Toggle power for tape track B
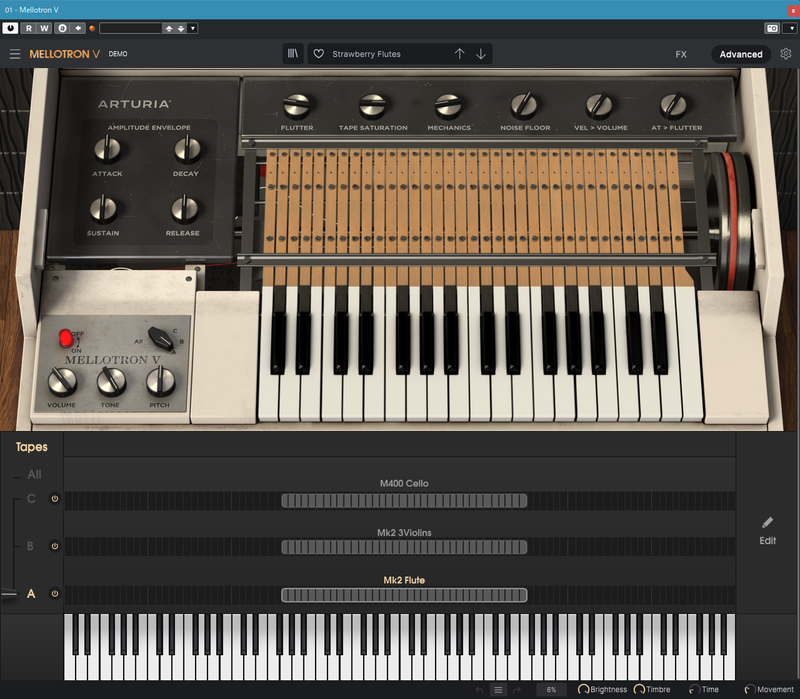800x699 pixels. 55,546
